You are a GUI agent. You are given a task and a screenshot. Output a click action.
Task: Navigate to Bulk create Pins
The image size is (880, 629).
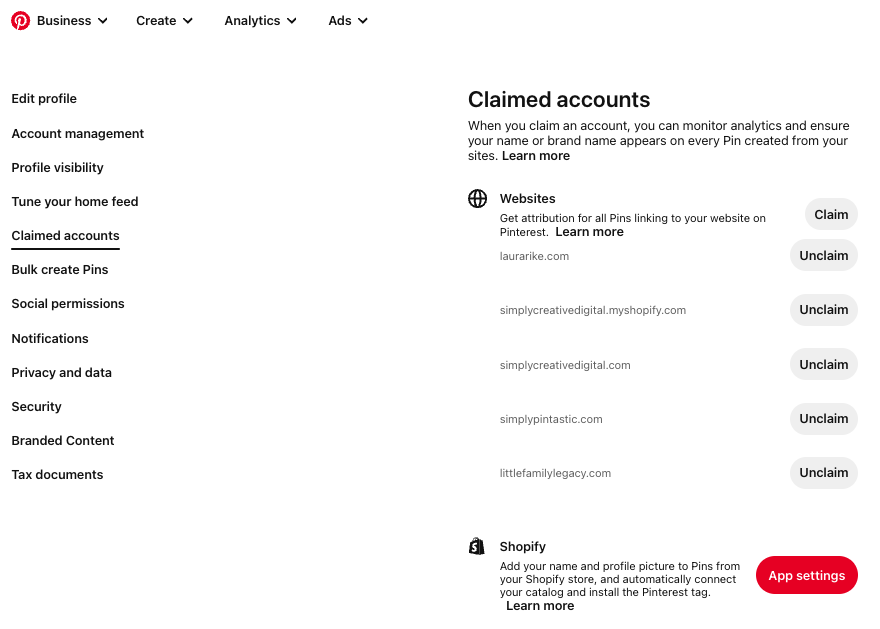tap(60, 270)
